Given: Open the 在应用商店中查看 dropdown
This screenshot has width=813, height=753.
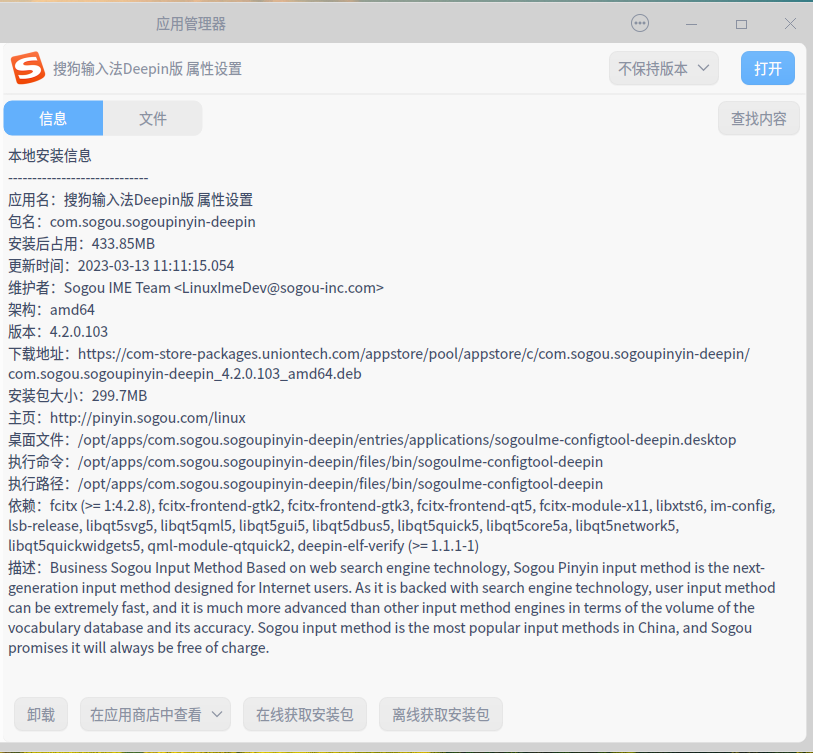Looking at the screenshot, I should (x=156, y=715).
